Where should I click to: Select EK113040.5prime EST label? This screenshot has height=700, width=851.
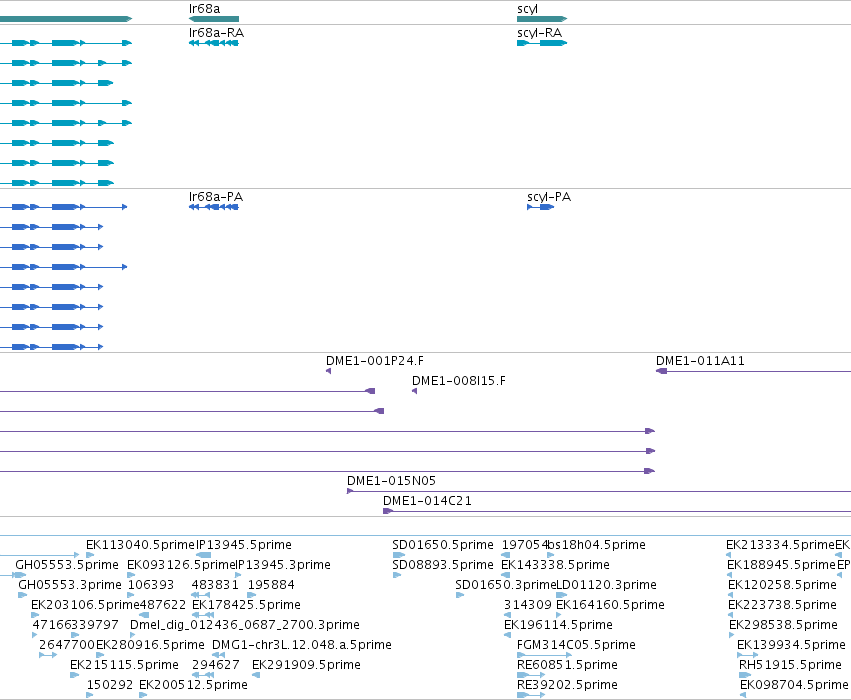[x=140, y=544]
